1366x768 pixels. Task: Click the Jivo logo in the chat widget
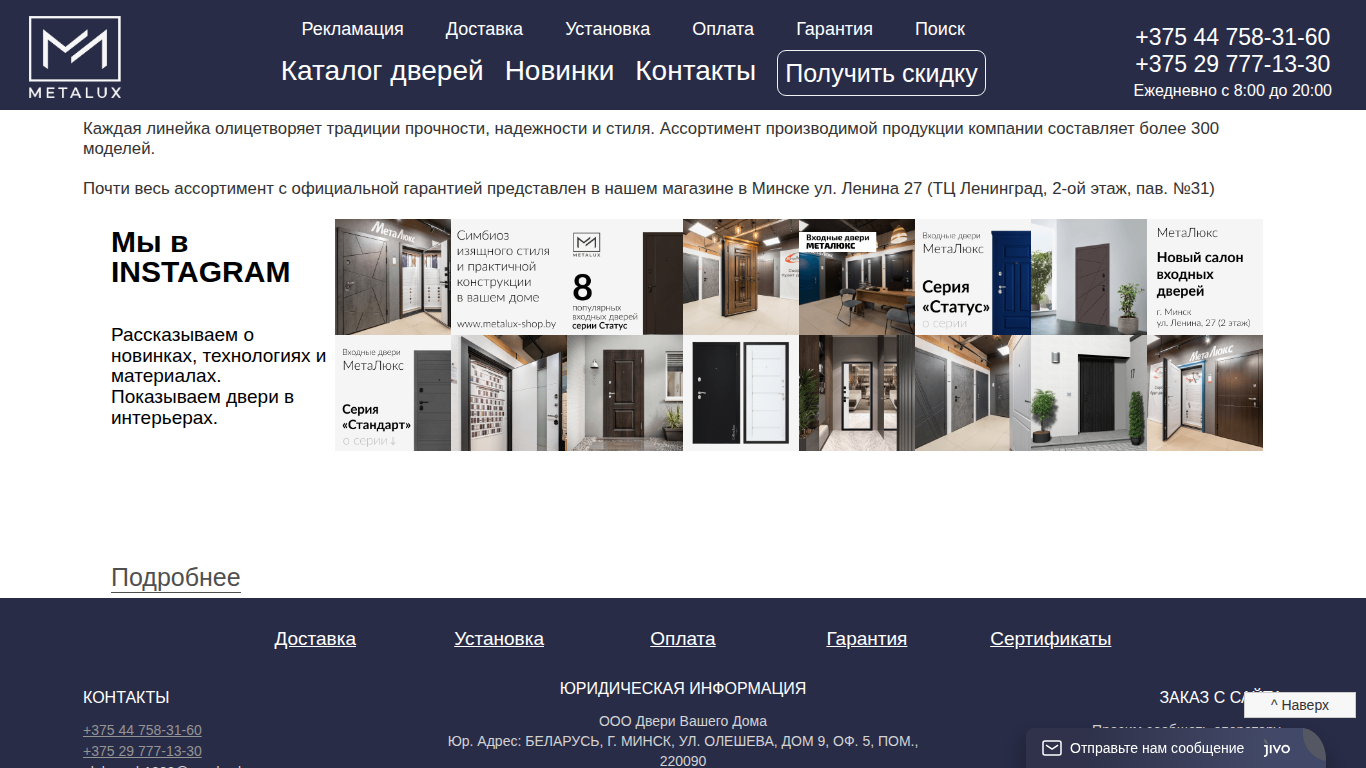1277,748
